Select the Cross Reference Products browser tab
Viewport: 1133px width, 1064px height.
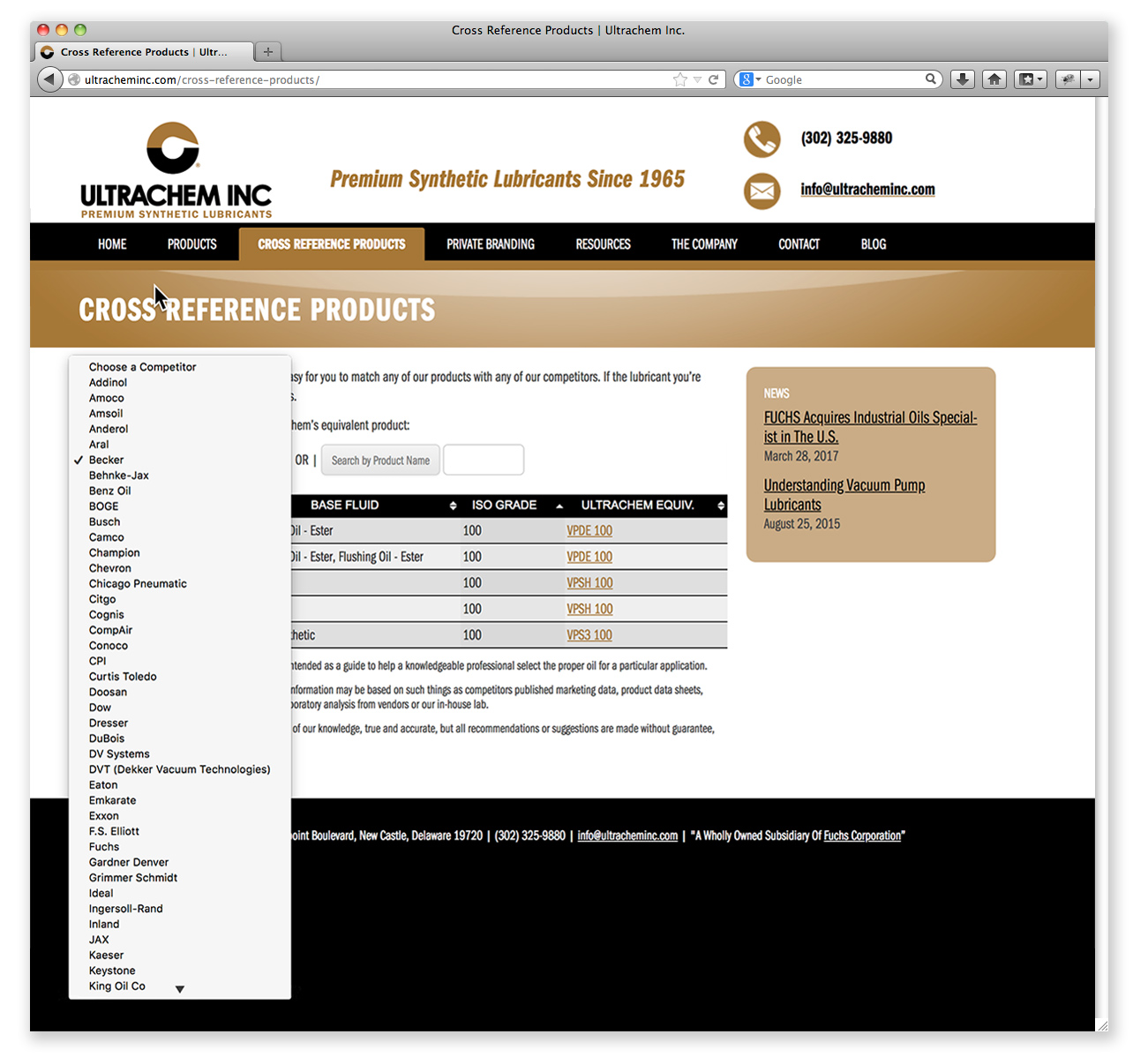[144, 52]
